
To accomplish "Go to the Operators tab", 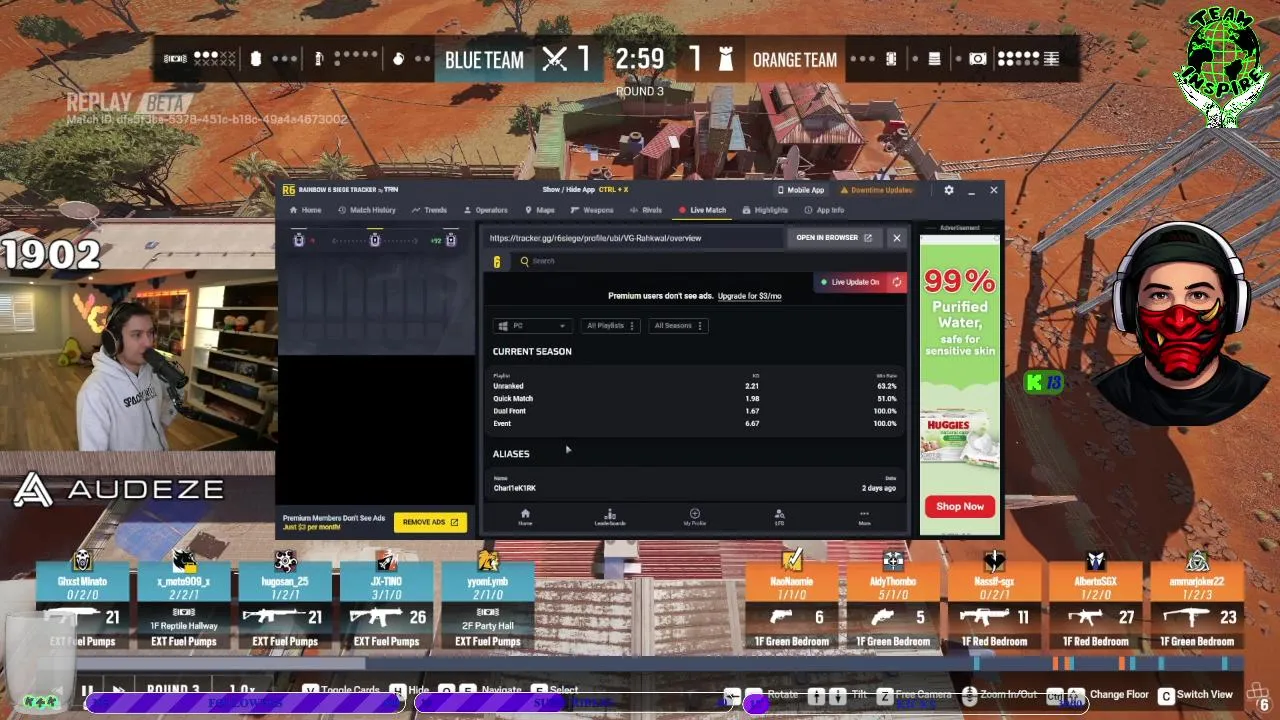I will pos(486,210).
